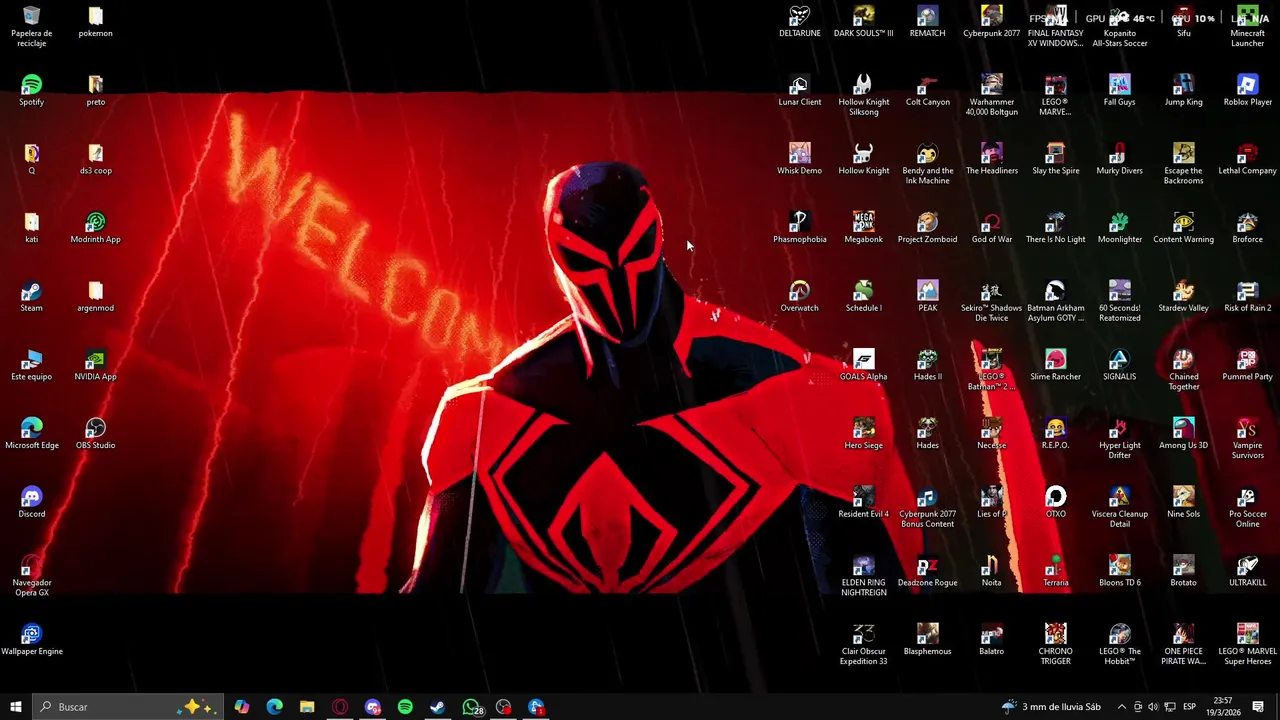Click the Buscar taskbar search box
1280x720 pixels.
point(127,707)
